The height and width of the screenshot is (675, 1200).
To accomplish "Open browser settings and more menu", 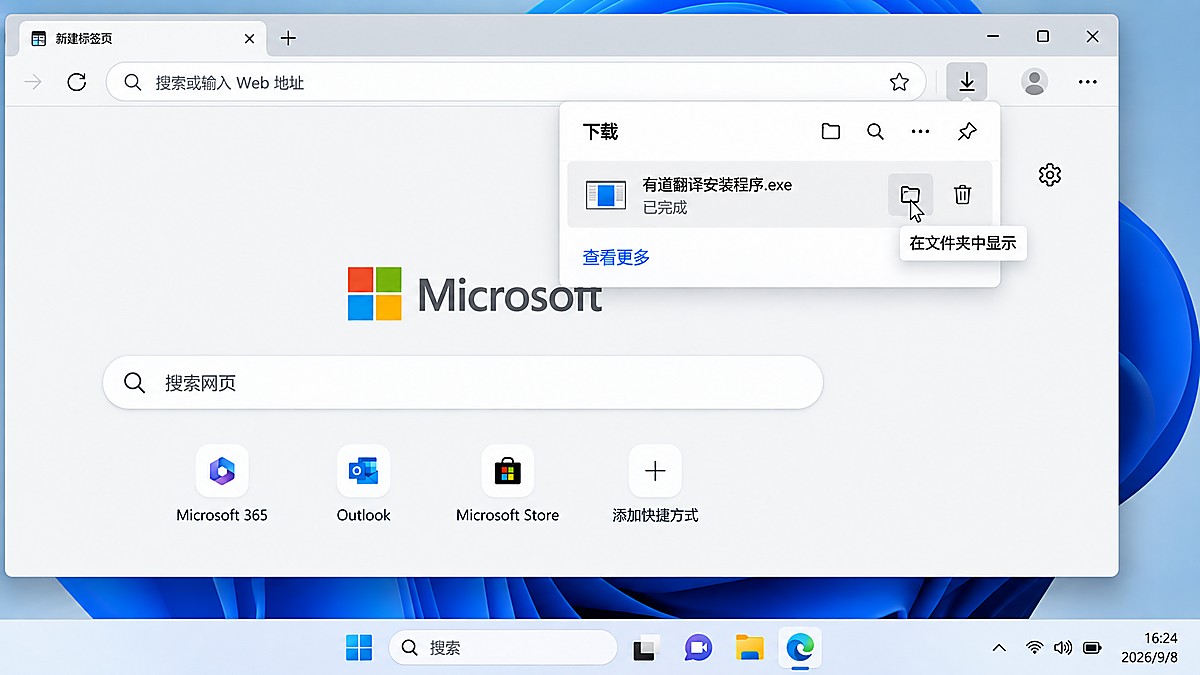I will (x=1088, y=82).
